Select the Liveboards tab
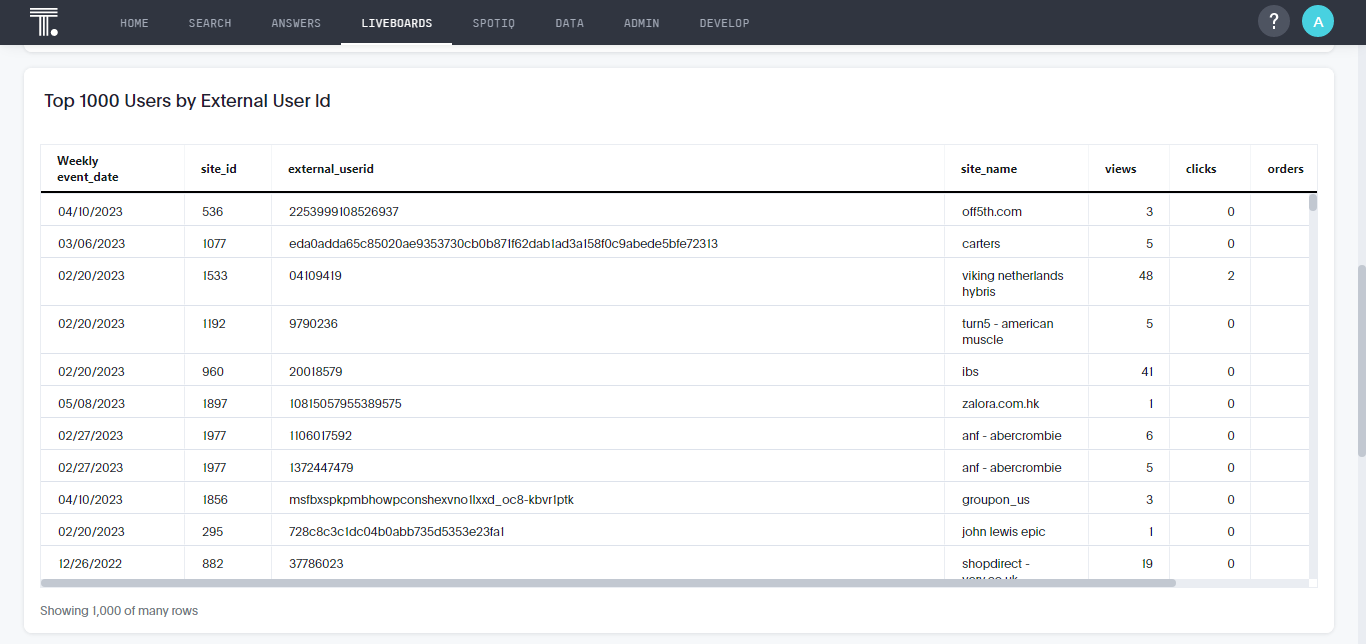 (396, 23)
